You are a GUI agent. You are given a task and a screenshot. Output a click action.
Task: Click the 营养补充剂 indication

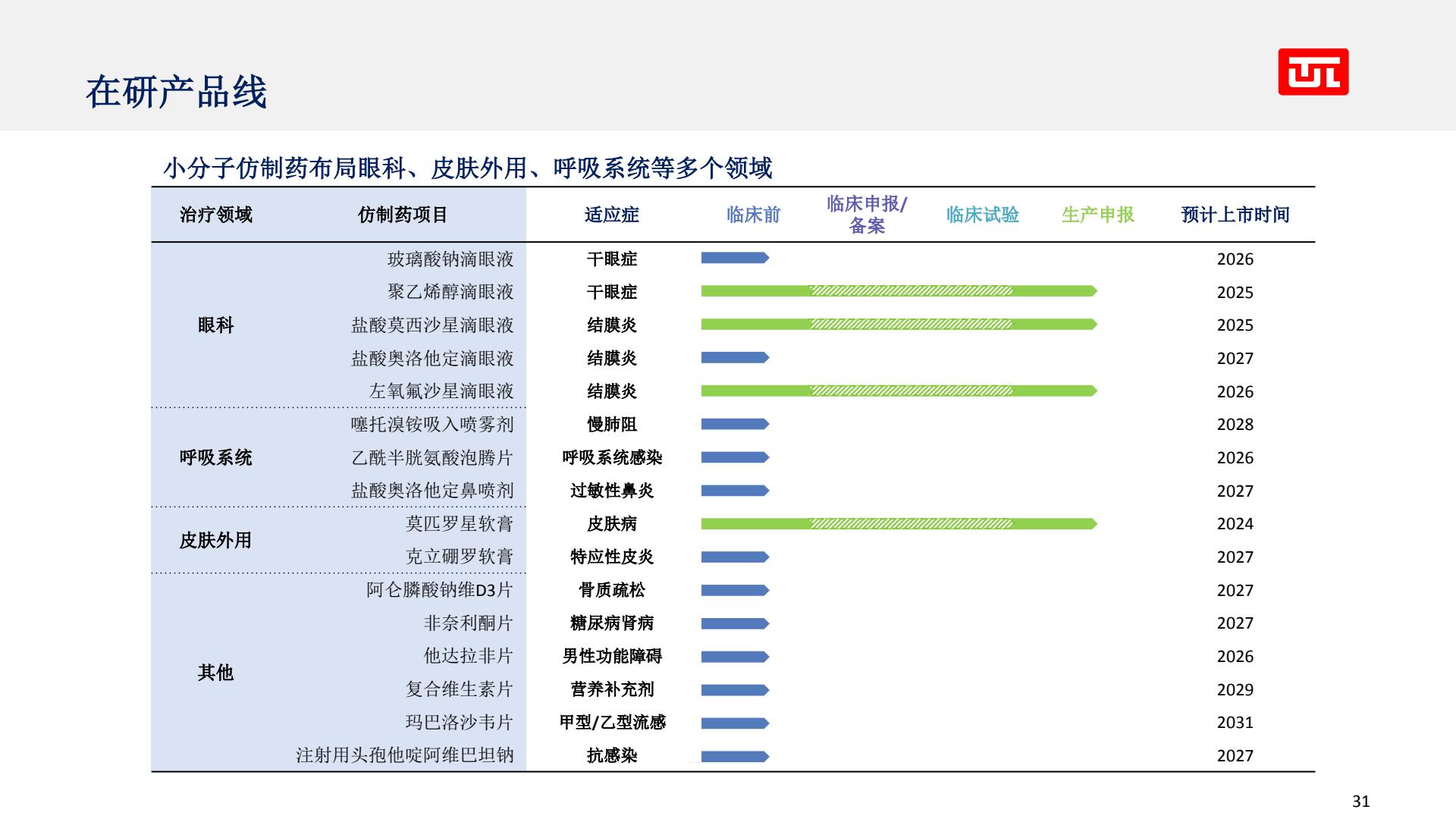612,689
